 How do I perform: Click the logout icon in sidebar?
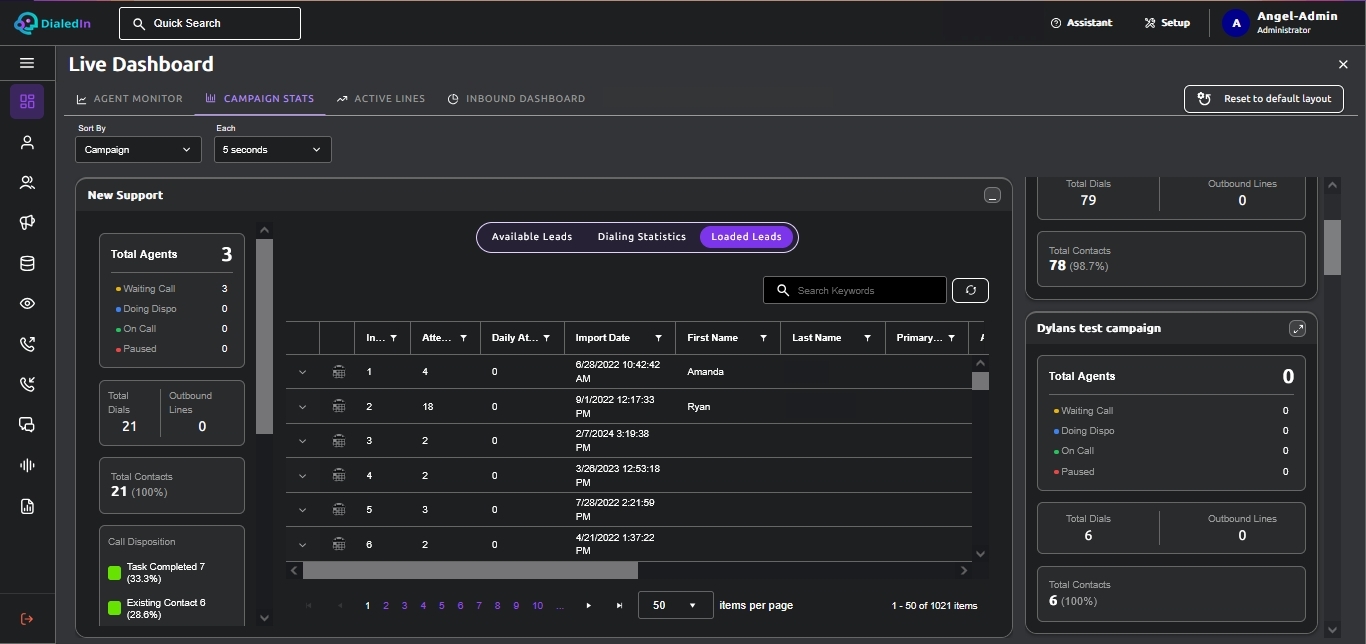(27, 619)
